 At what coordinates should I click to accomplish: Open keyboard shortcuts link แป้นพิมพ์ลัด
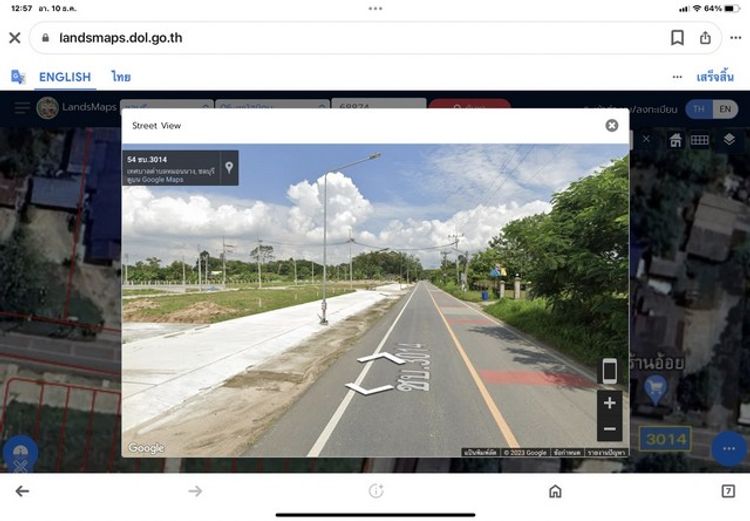(x=480, y=452)
